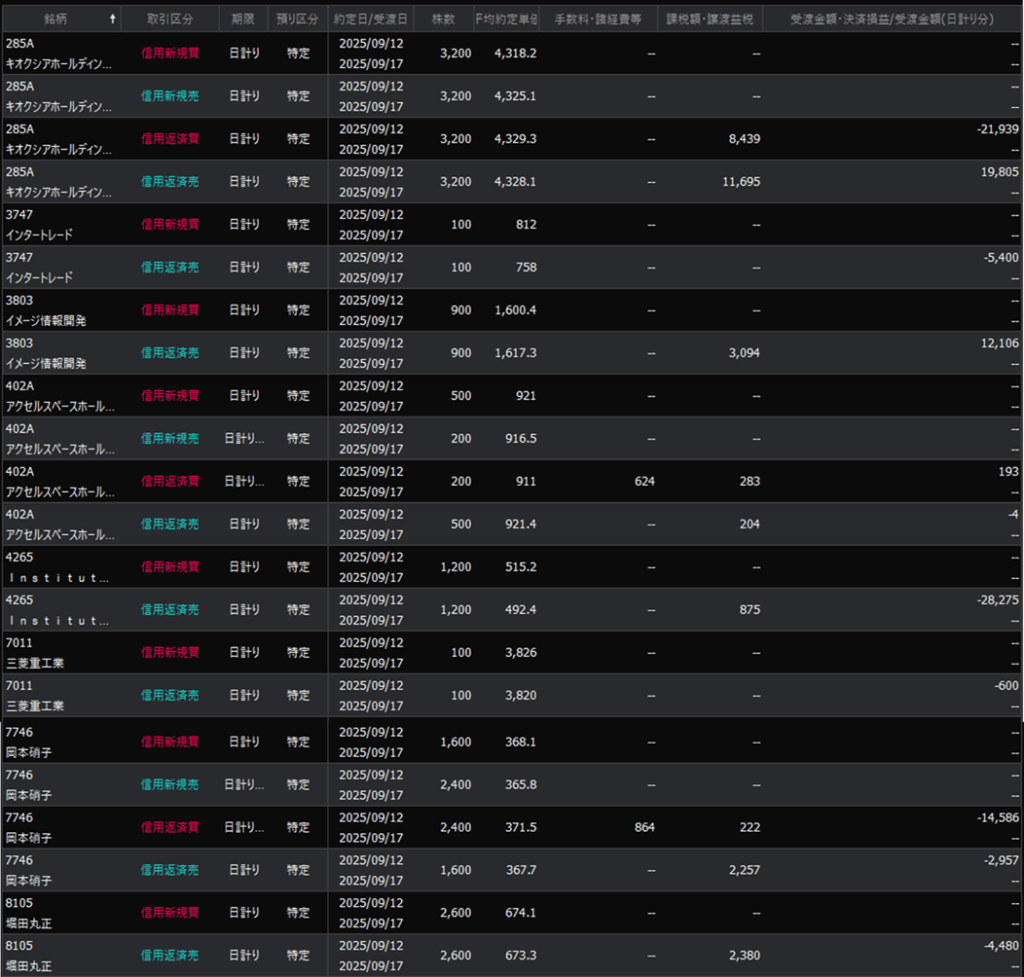Click the 平均約定単価 column header

[506, 18]
